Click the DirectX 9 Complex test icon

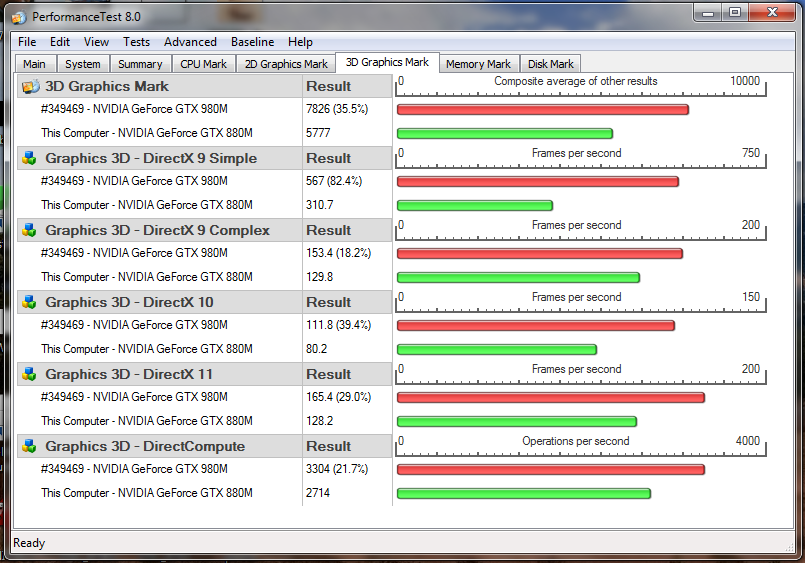tap(29, 230)
